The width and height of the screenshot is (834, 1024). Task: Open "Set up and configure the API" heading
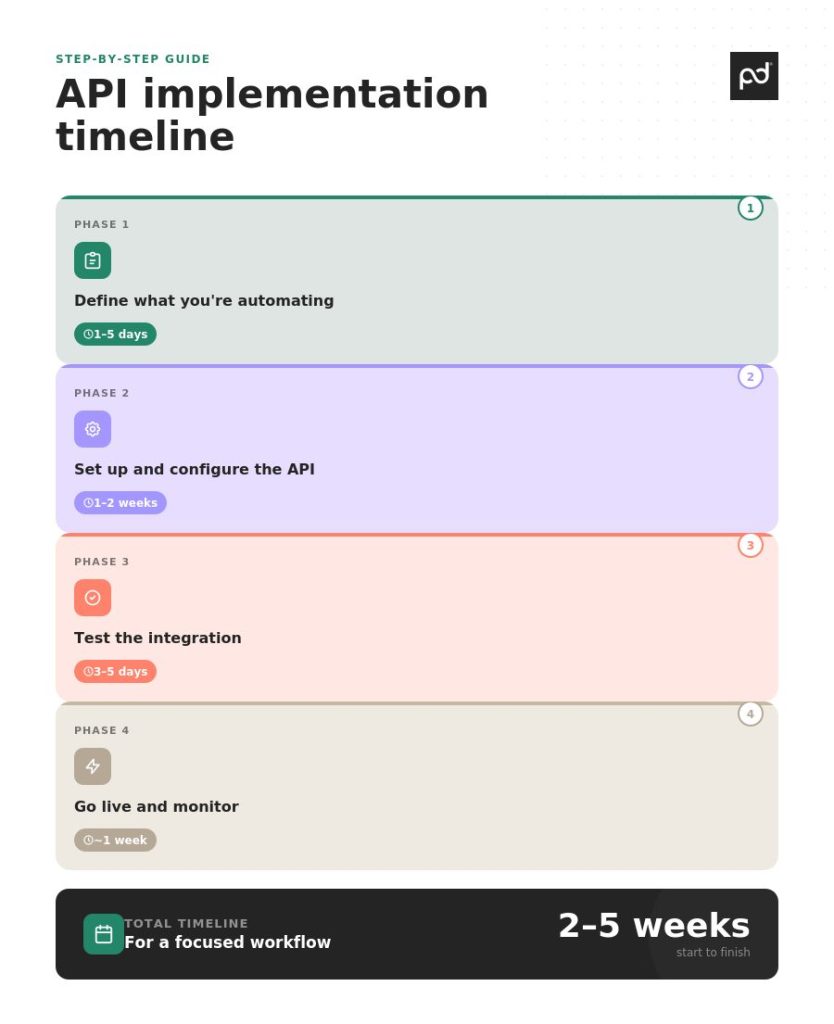pyautogui.click(x=194, y=469)
